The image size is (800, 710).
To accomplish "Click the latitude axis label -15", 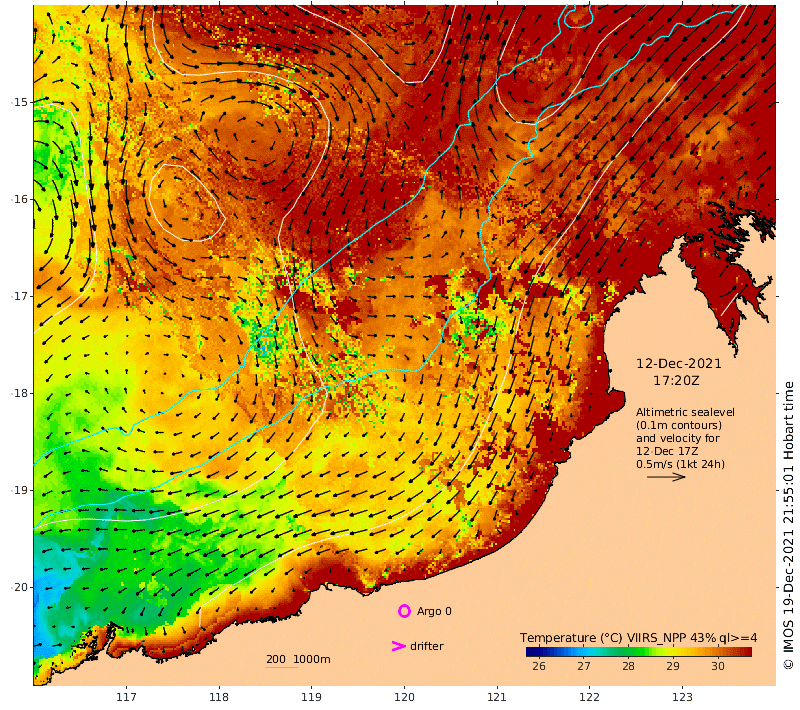I will 20,103.
